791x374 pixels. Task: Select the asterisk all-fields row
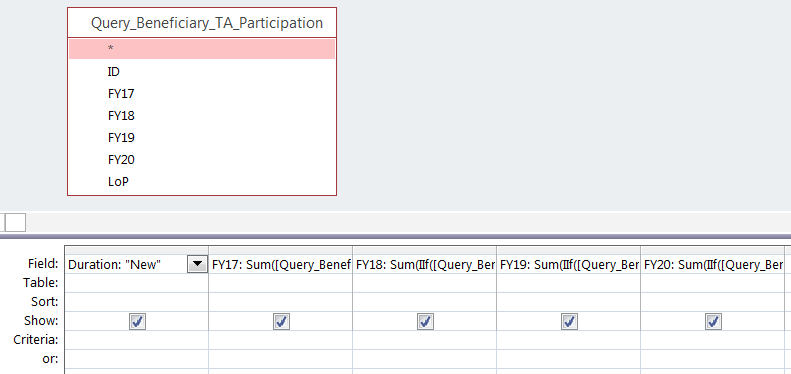pos(202,49)
